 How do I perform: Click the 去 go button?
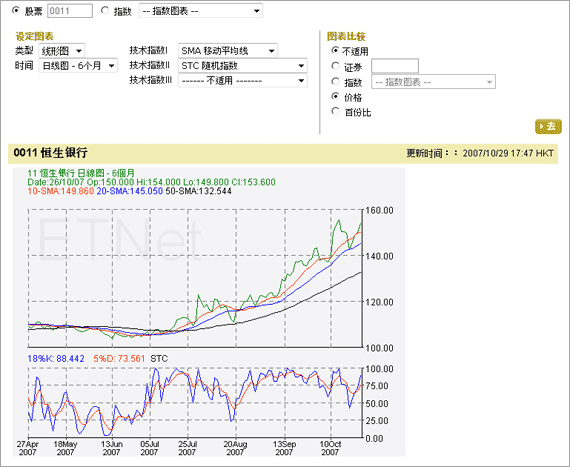click(548, 126)
